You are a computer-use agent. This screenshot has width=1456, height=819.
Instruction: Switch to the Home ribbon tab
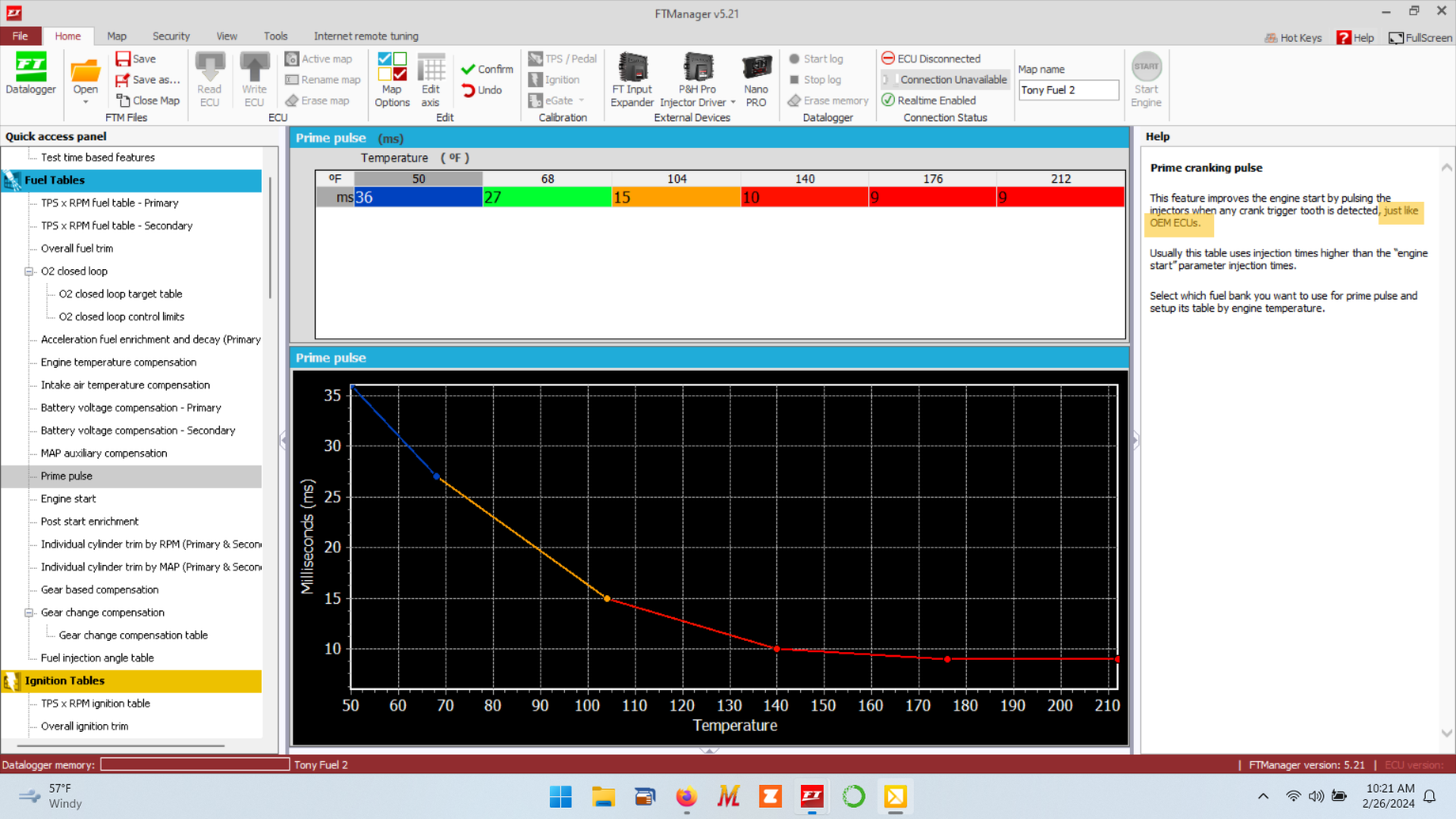point(67,36)
